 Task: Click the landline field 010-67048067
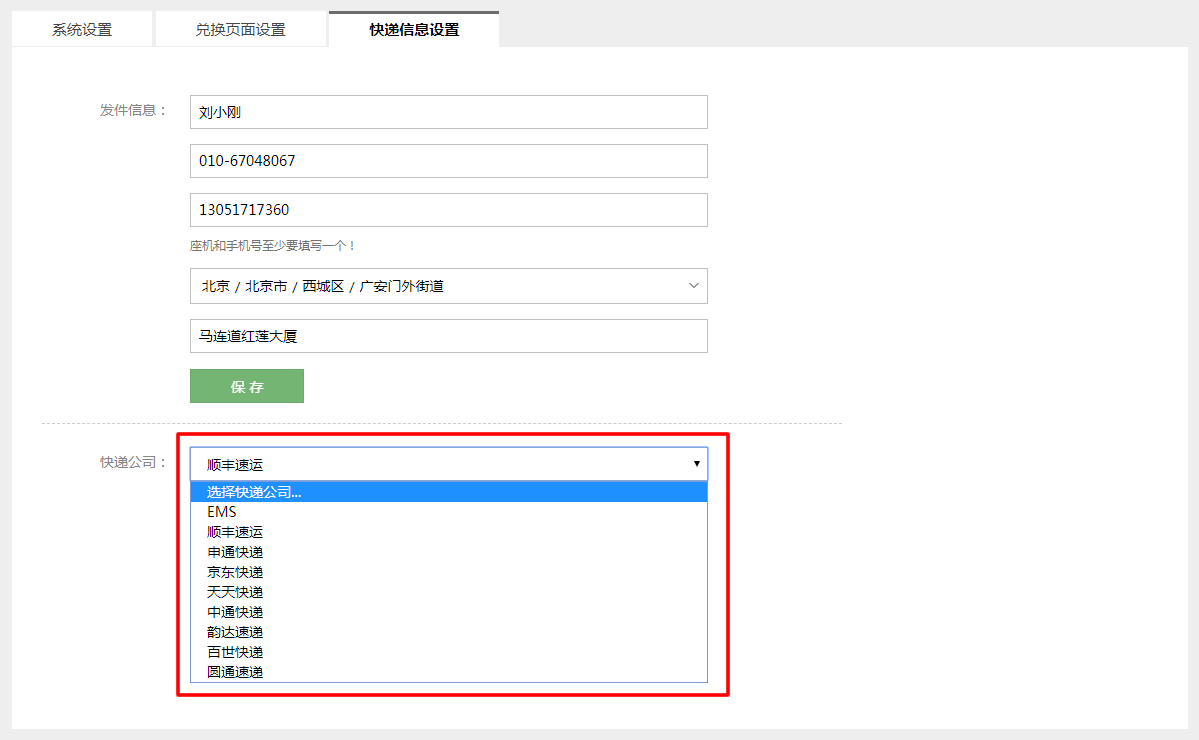pos(449,161)
